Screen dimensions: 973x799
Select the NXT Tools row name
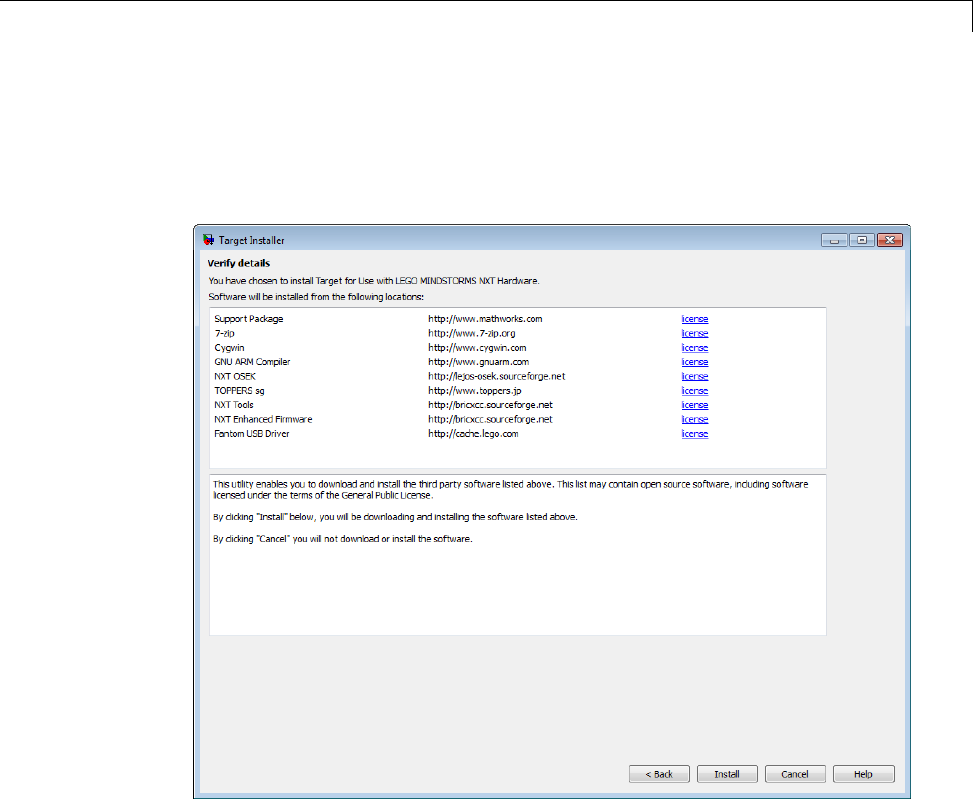click(234, 405)
